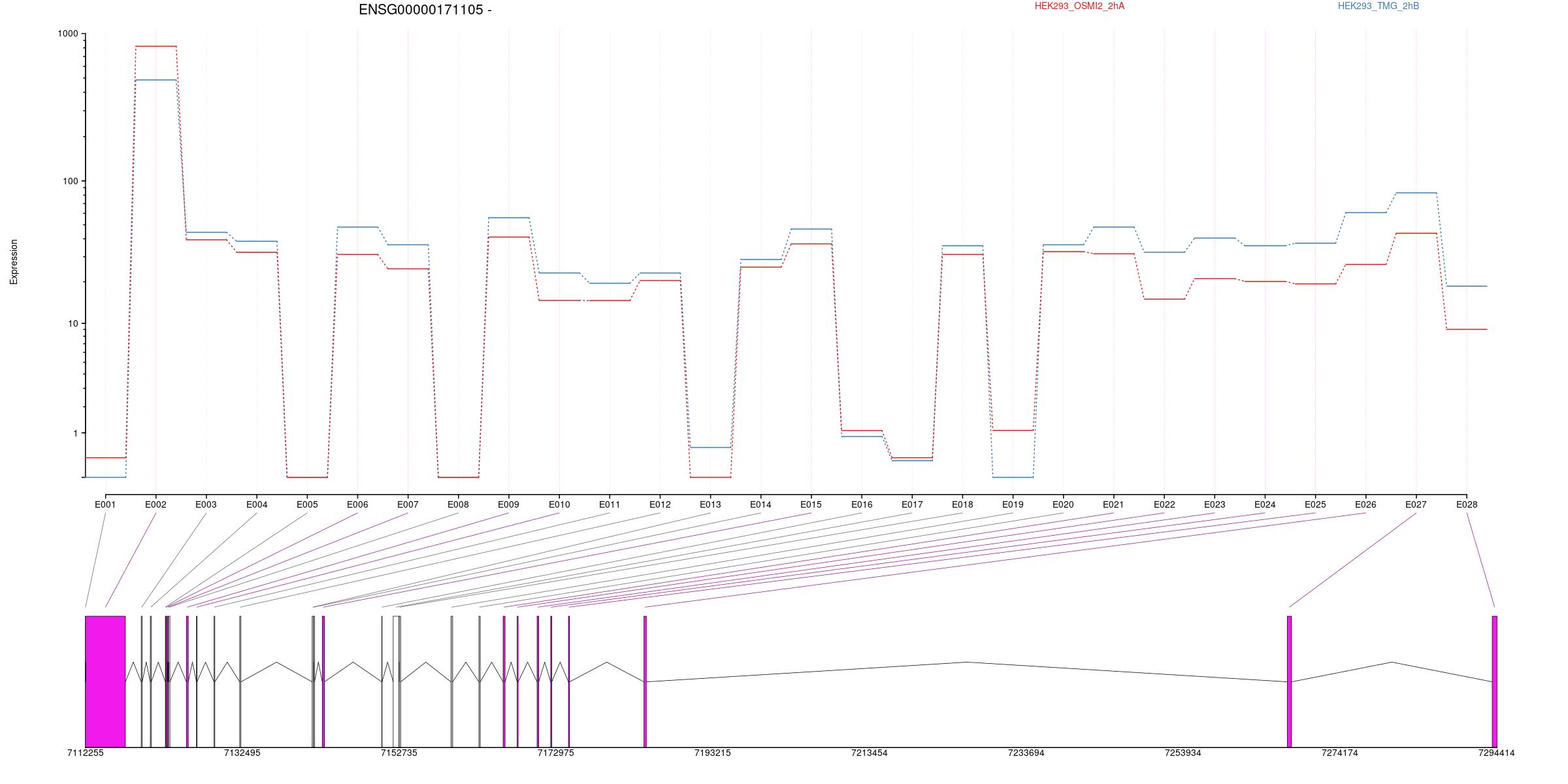
Task: Click the y-axis tick value 100
Action: point(70,181)
